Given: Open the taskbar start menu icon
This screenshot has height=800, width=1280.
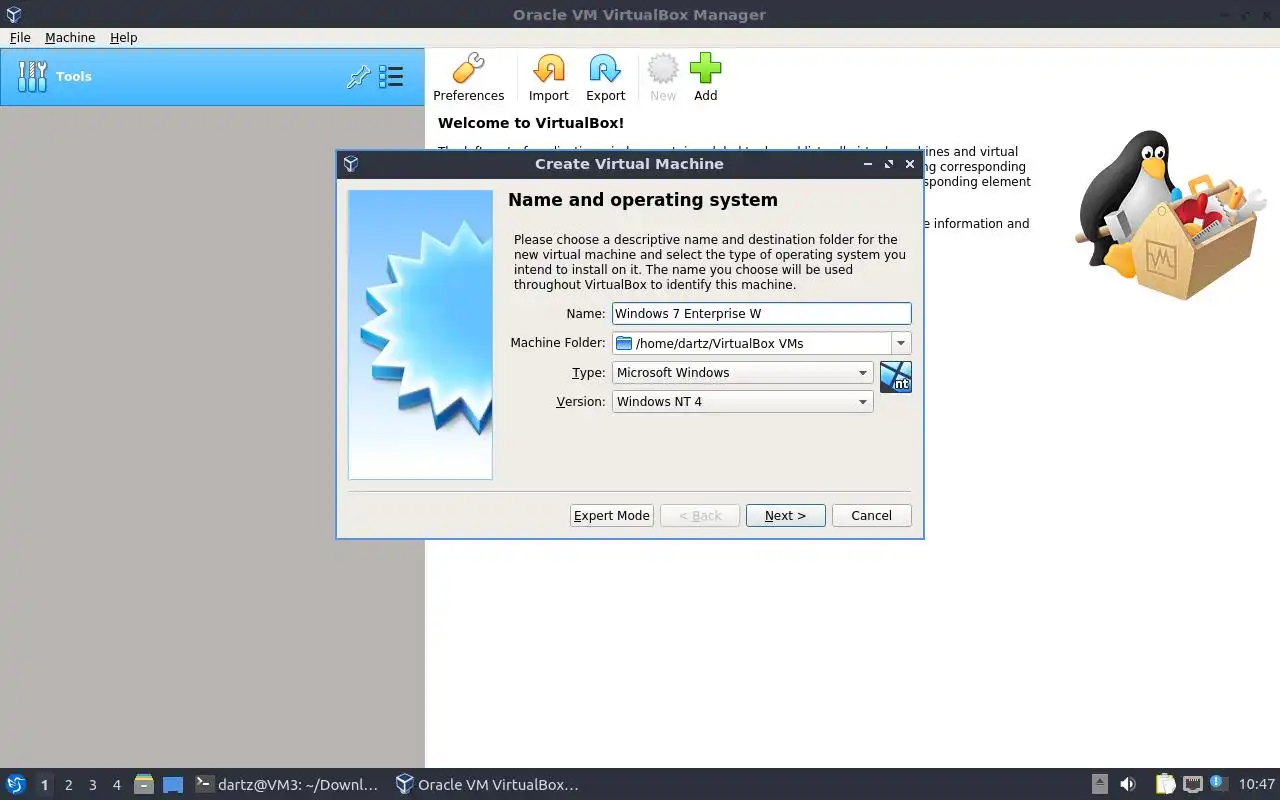Looking at the screenshot, I should 15,784.
